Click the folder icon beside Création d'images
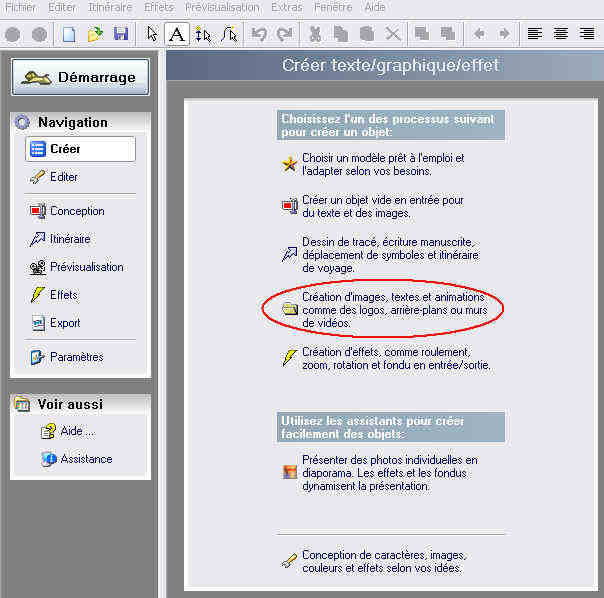Screen dimensions: 604x598 290,309
